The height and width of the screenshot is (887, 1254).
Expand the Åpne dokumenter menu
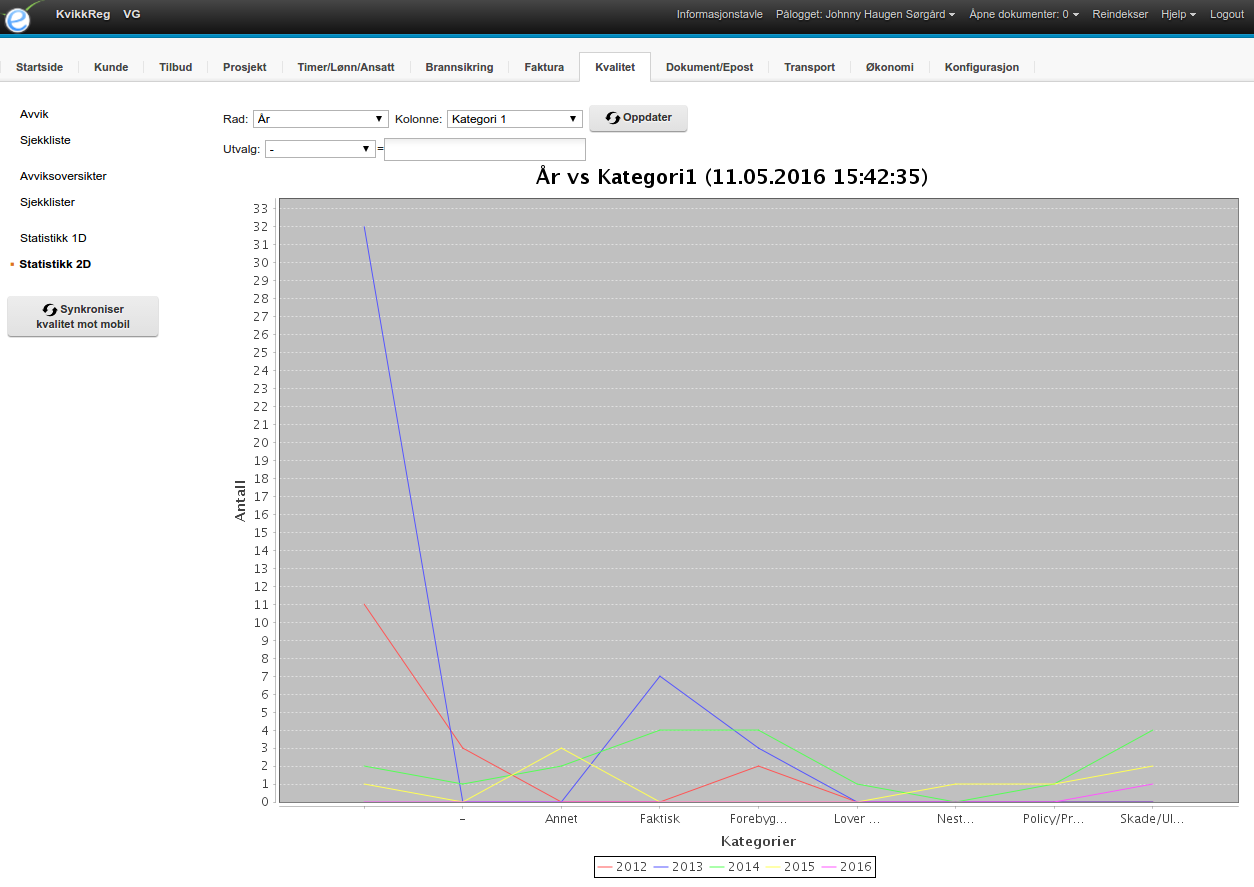point(1024,14)
